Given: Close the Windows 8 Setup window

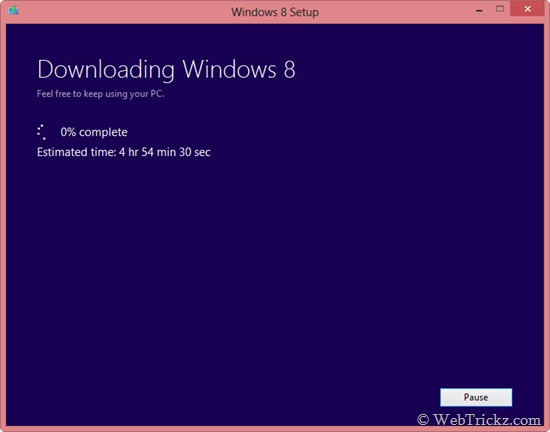Looking at the screenshot, I should click(x=527, y=9).
